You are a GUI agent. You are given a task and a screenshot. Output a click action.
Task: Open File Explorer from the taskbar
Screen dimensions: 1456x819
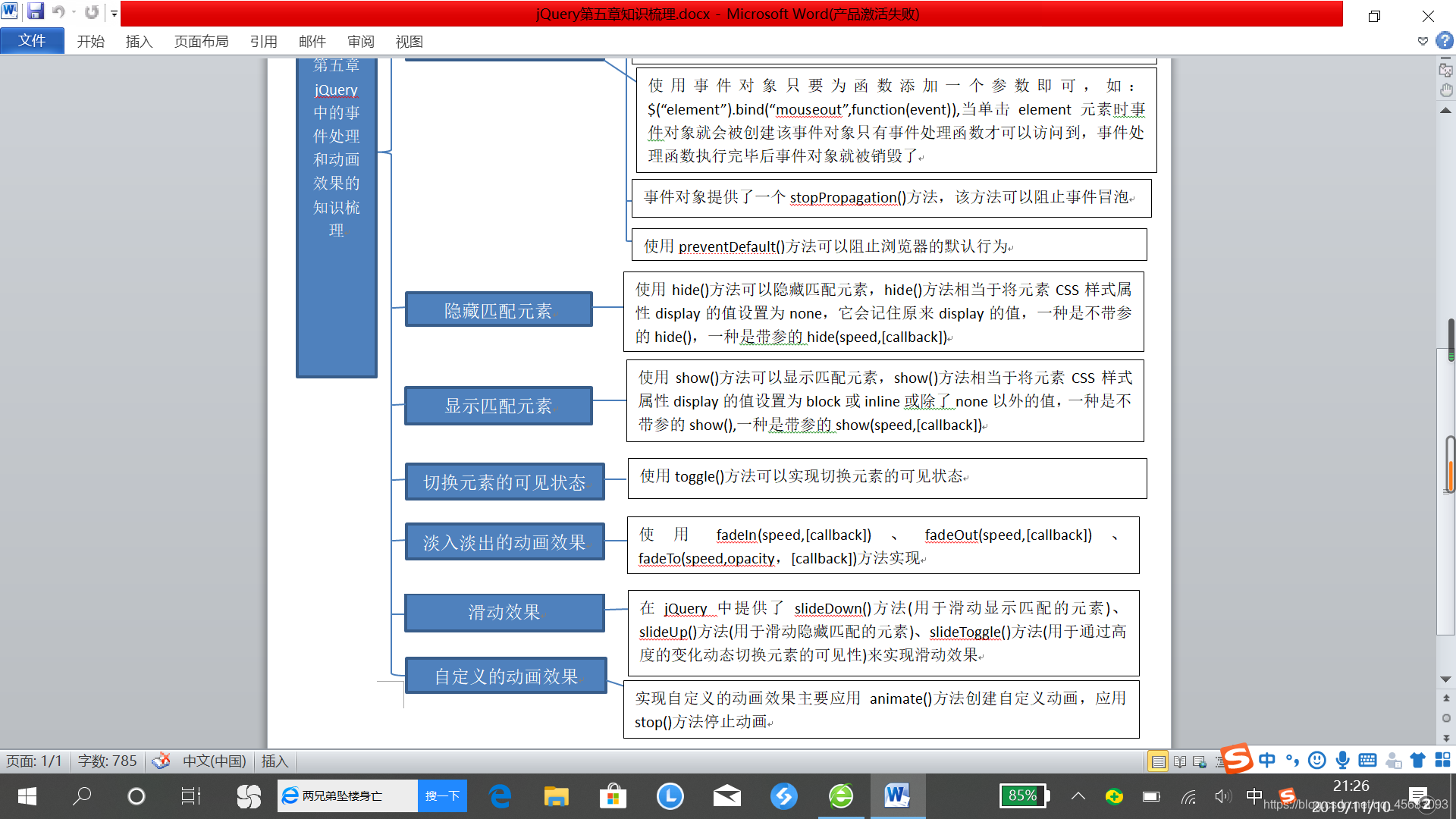coord(556,796)
